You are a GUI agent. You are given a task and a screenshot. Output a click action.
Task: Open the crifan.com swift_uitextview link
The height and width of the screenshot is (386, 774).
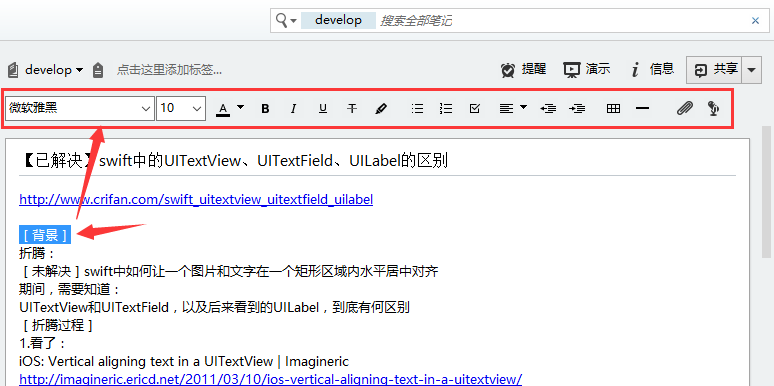(196, 199)
